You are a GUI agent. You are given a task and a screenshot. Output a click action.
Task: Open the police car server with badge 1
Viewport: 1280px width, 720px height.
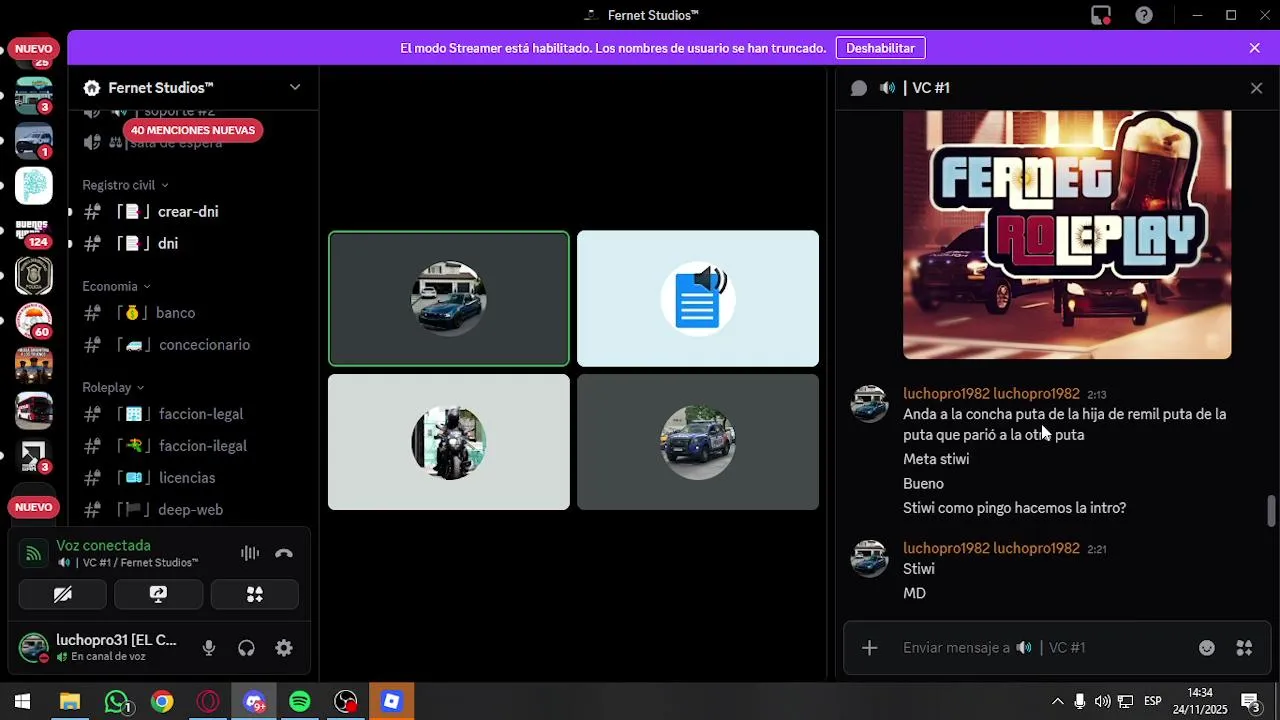[x=33, y=141]
